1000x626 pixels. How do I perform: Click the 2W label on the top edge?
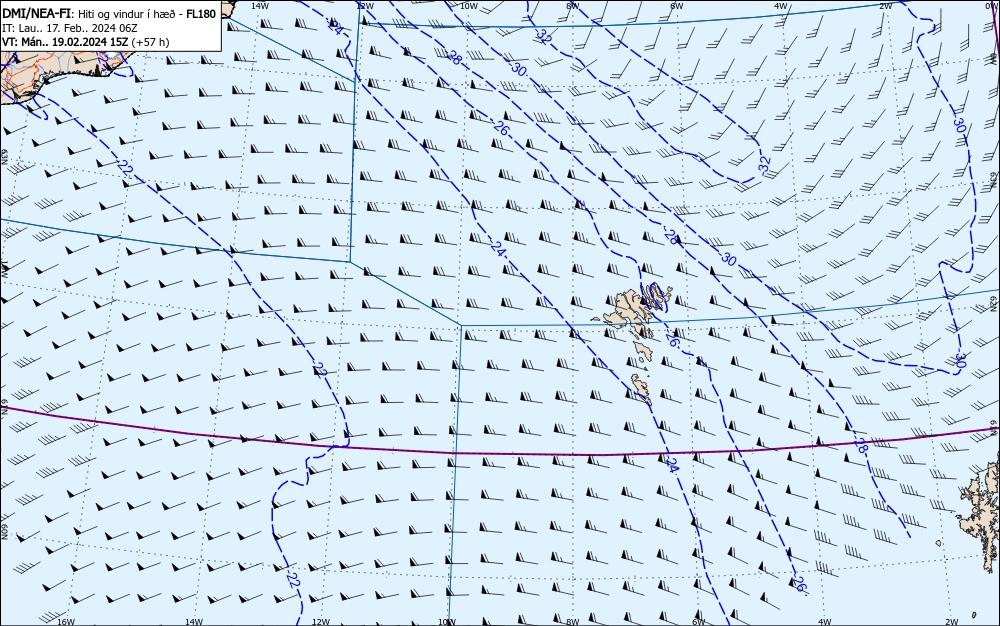pyautogui.click(x=885, y=5)
